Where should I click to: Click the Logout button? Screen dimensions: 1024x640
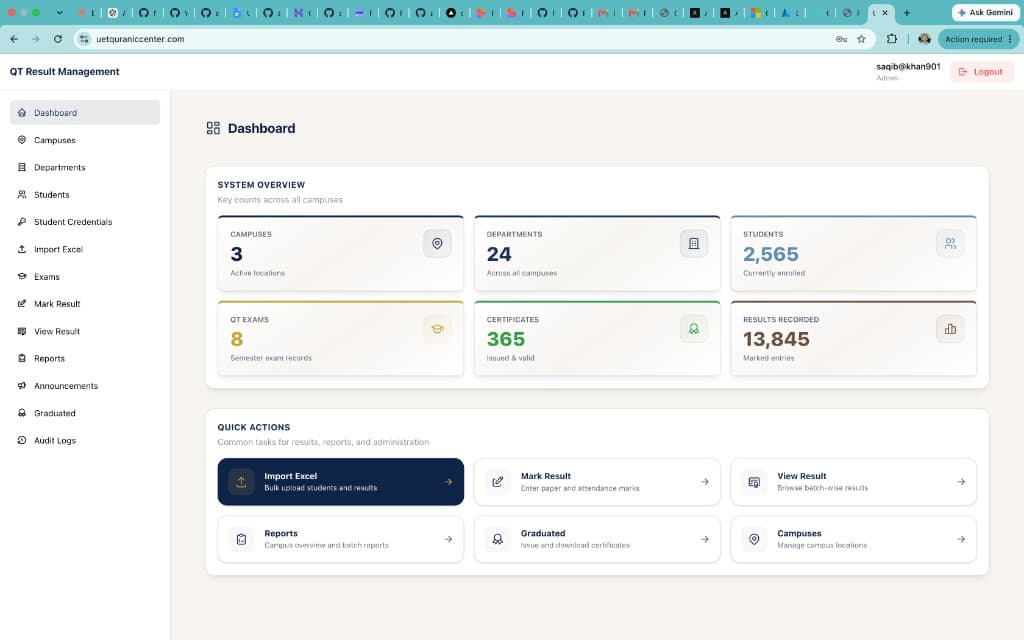981,72
